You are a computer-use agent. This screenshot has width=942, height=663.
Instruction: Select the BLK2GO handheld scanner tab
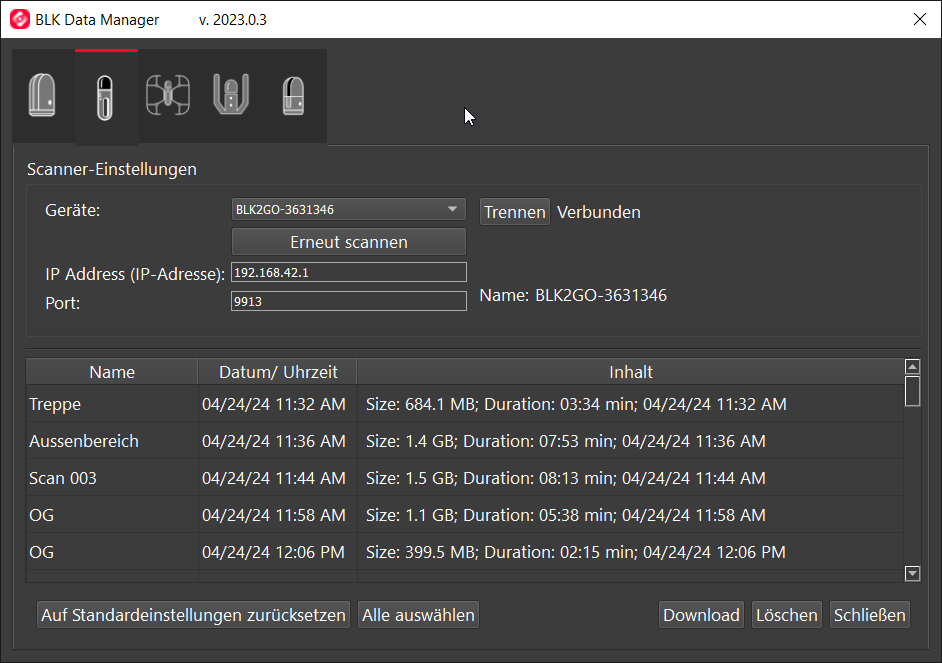(x=106, y=97)
